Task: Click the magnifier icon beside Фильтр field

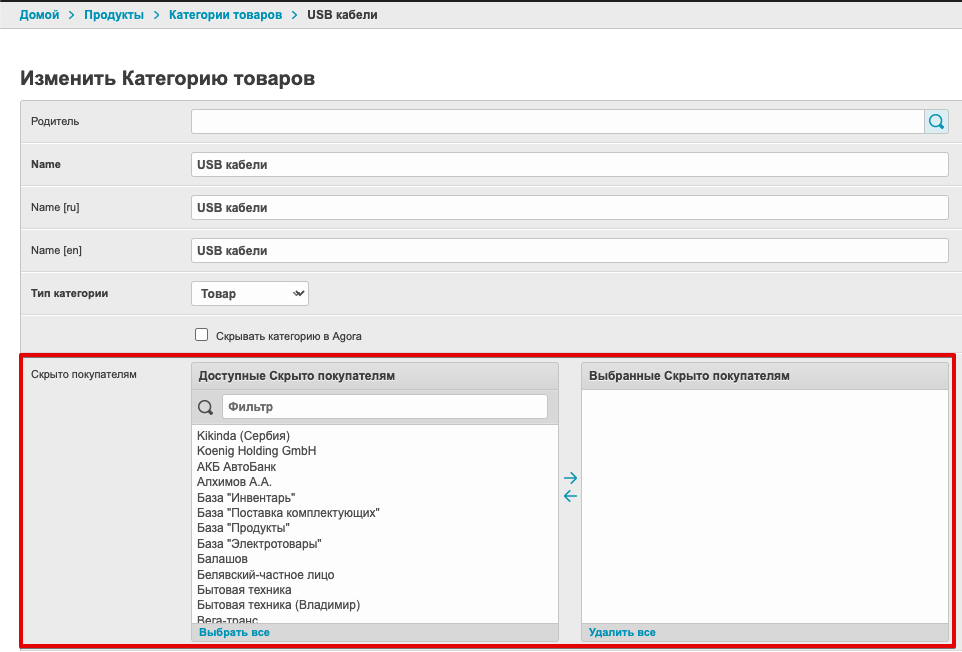Action: point(206,407)
